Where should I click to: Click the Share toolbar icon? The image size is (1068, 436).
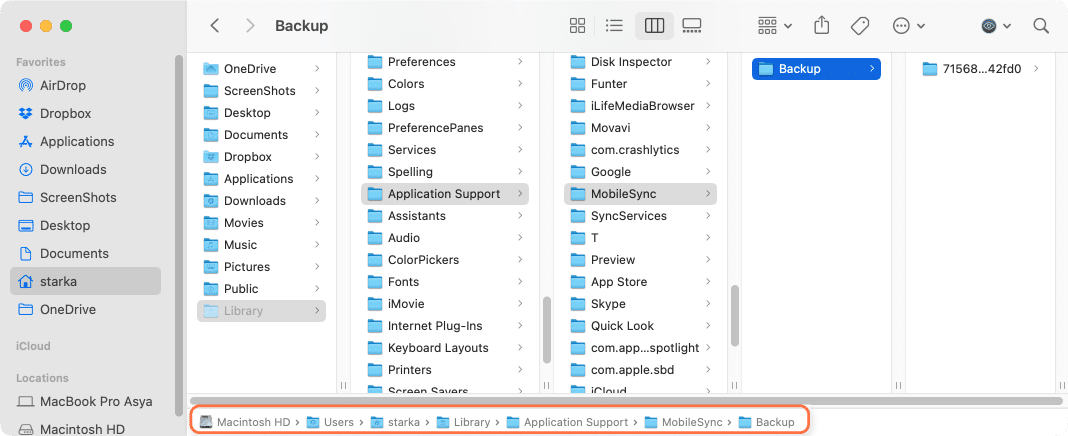[x=822, y=26]
